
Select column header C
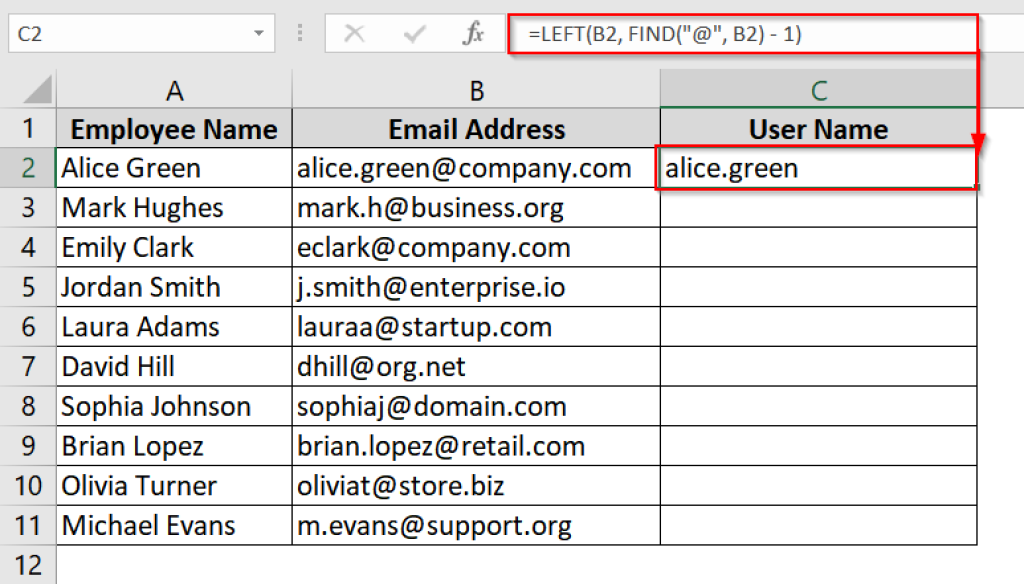[818, 89]
